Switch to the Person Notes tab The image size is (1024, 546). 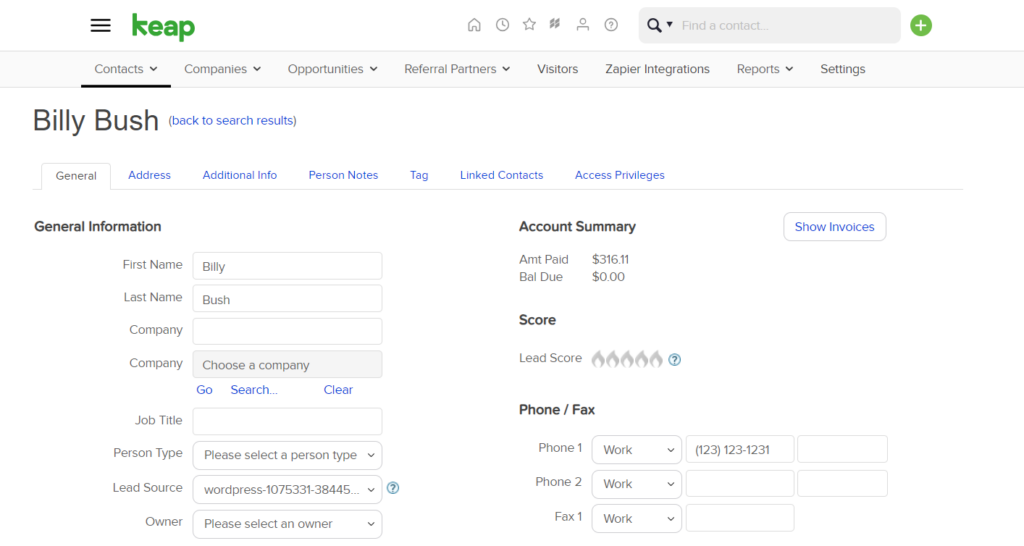tap(344, 175)
